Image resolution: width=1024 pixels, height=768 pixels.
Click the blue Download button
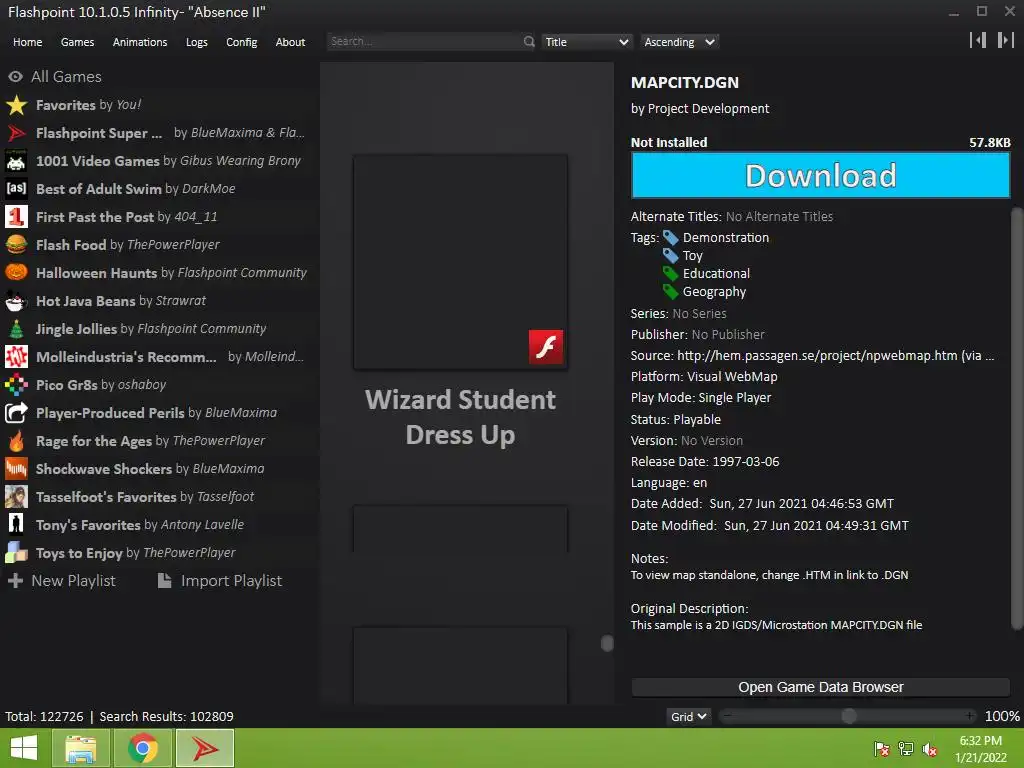click(x=820, y=175)
